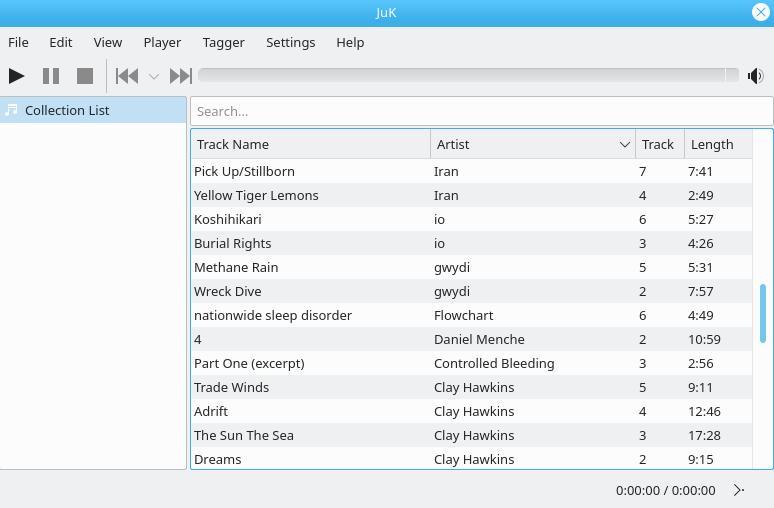Sort by the Track Name column header
The width and height of the screenshot is (774, 508).
click(310, 144)
